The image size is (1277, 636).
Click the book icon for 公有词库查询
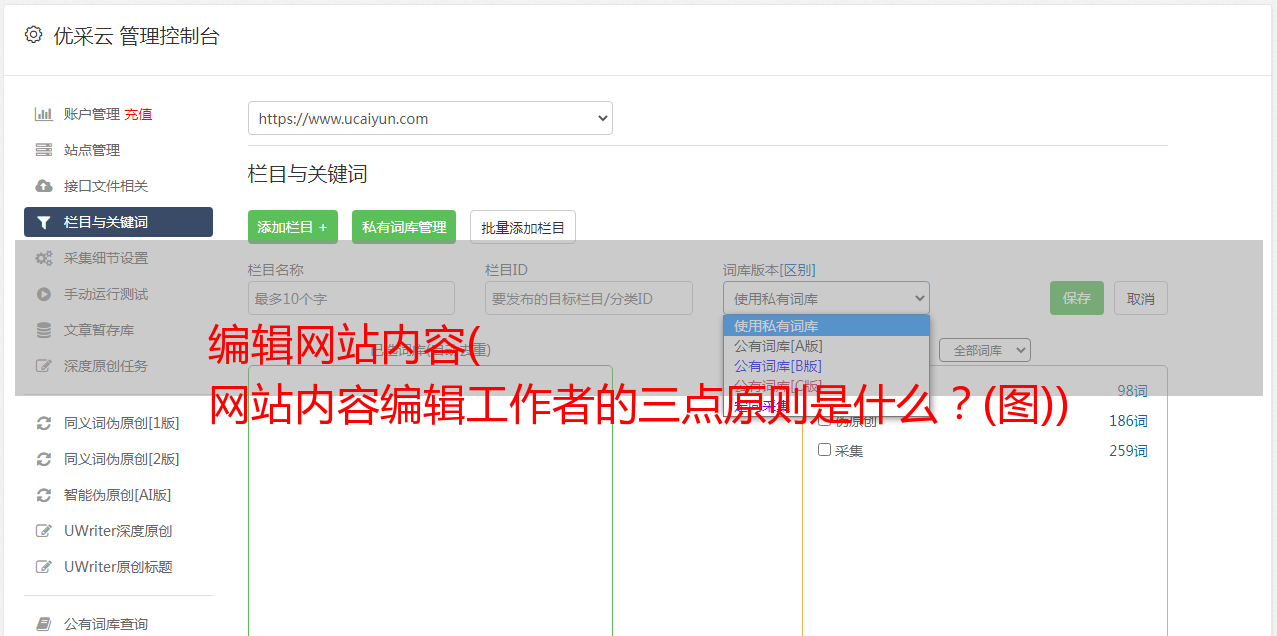click(43, 624)
